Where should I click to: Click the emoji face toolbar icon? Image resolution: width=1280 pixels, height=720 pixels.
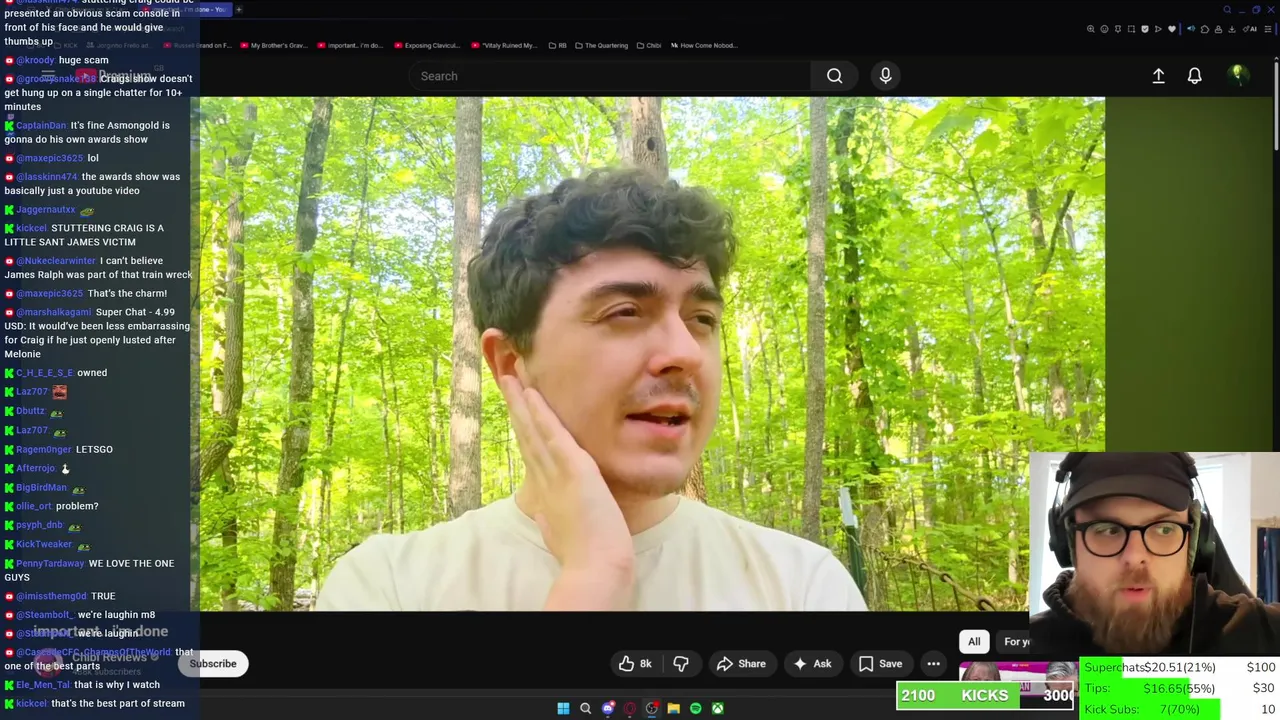coord(1104,29)
